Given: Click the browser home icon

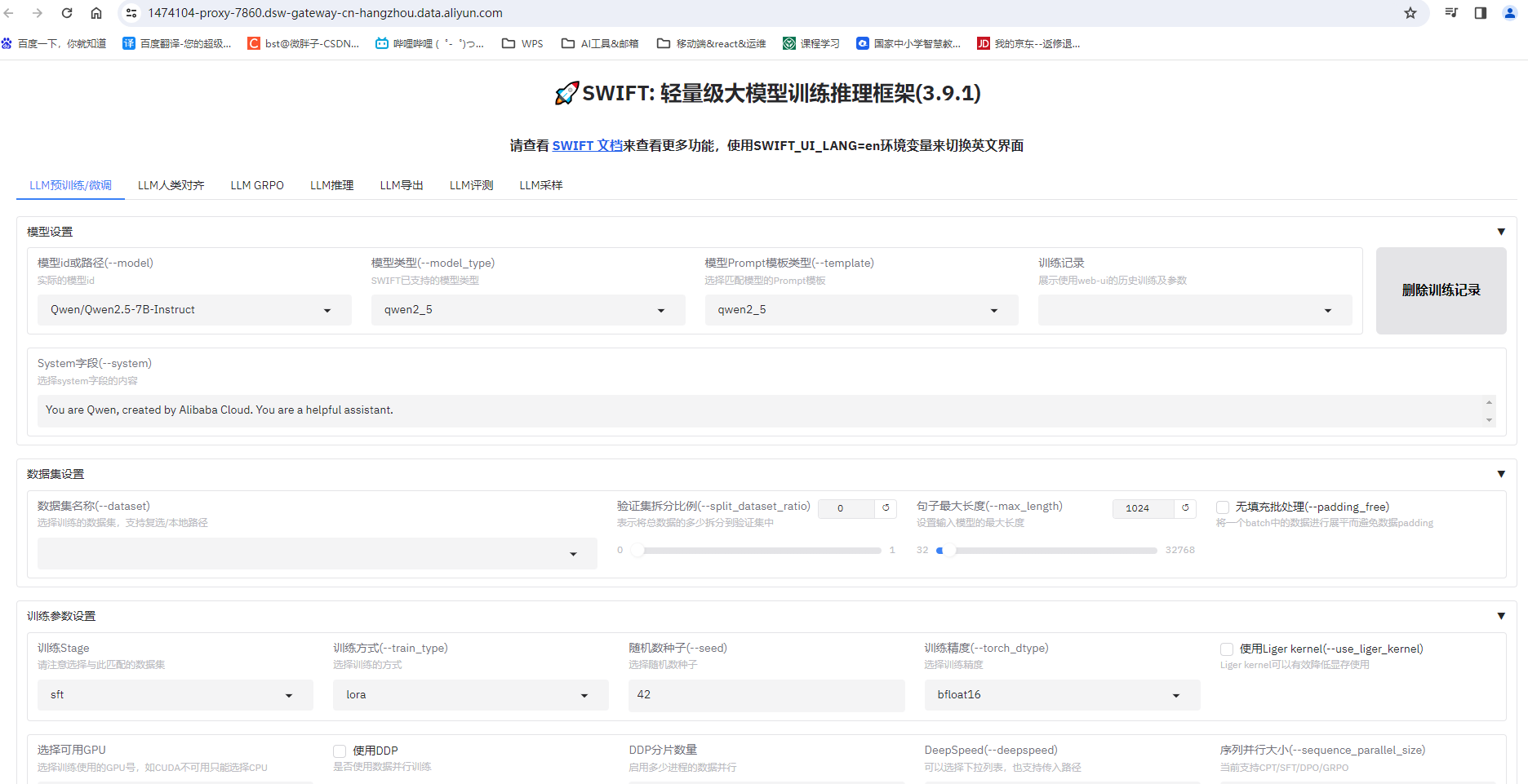Looking at the screenshot, I should (97, 13).
